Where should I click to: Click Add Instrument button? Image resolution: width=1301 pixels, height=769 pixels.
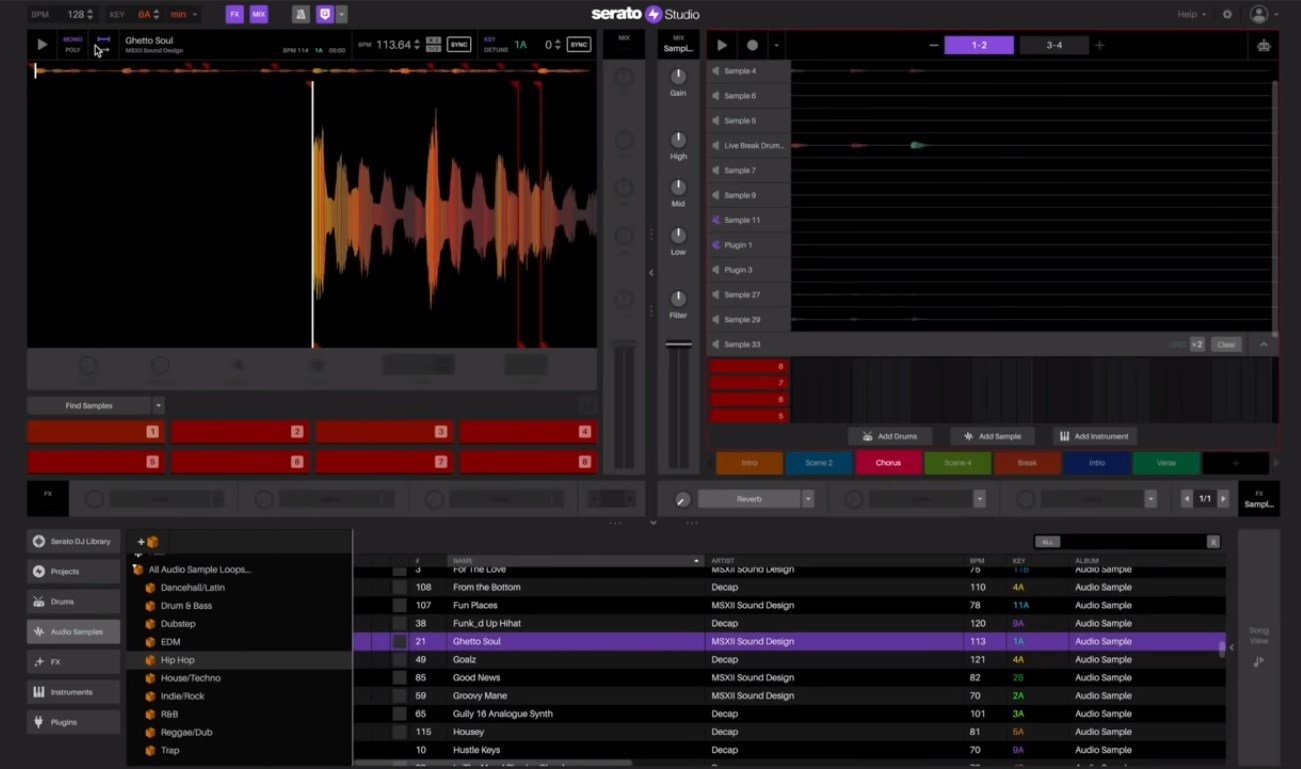point(1094,436)
